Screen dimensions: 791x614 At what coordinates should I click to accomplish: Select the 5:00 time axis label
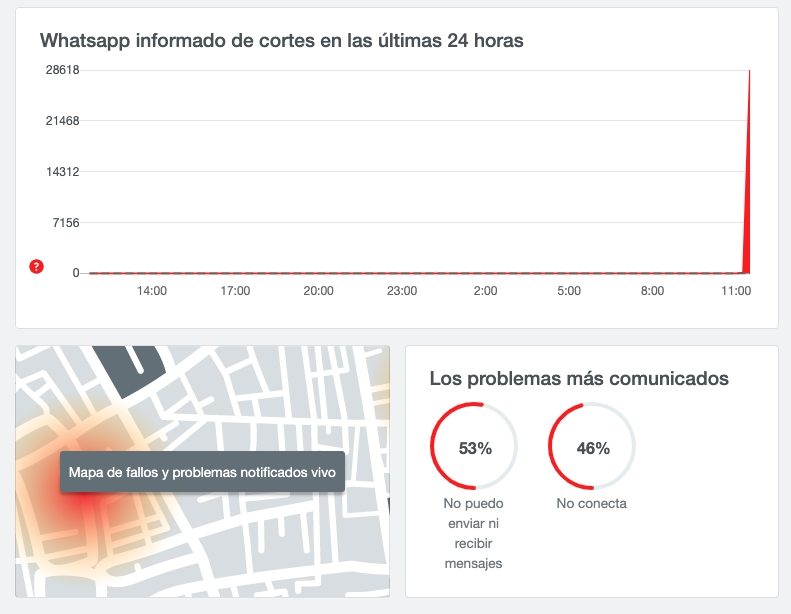click(x=569, y=291)
